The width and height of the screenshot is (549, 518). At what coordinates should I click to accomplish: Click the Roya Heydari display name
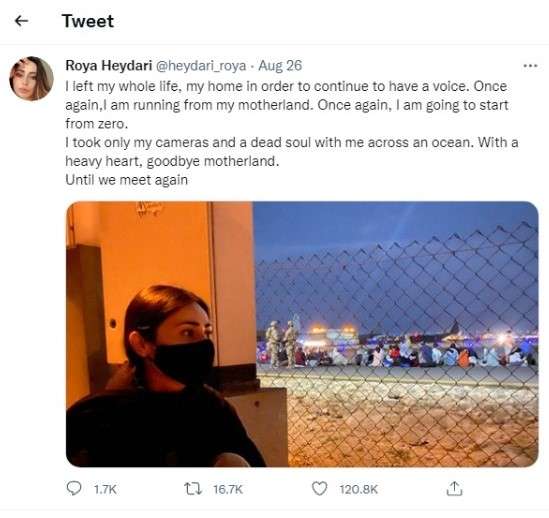[109, 65]
